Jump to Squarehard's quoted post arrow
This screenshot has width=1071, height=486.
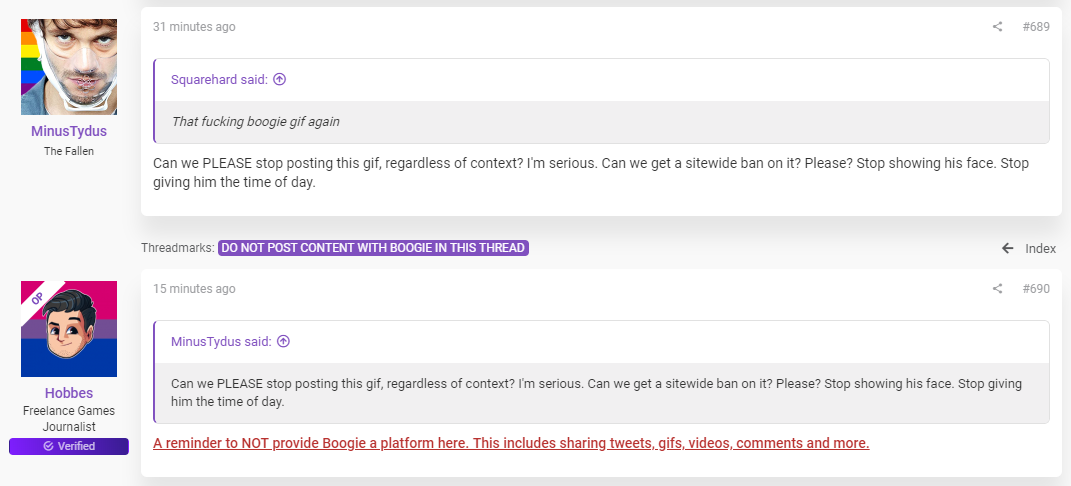pyautogui.click(x=279, y=79)
